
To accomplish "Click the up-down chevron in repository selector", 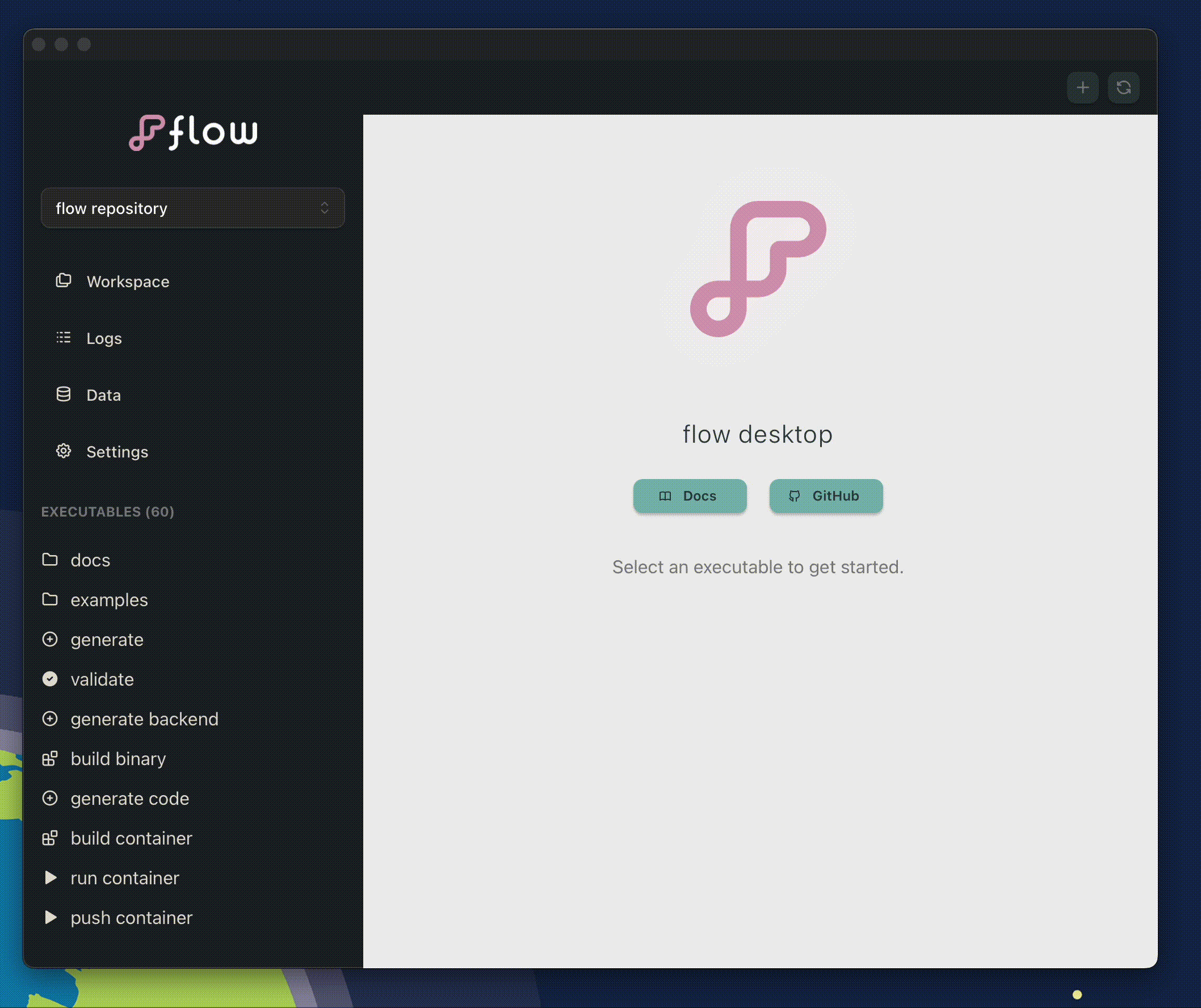I will pyautogui.click(x=324, y=208).
